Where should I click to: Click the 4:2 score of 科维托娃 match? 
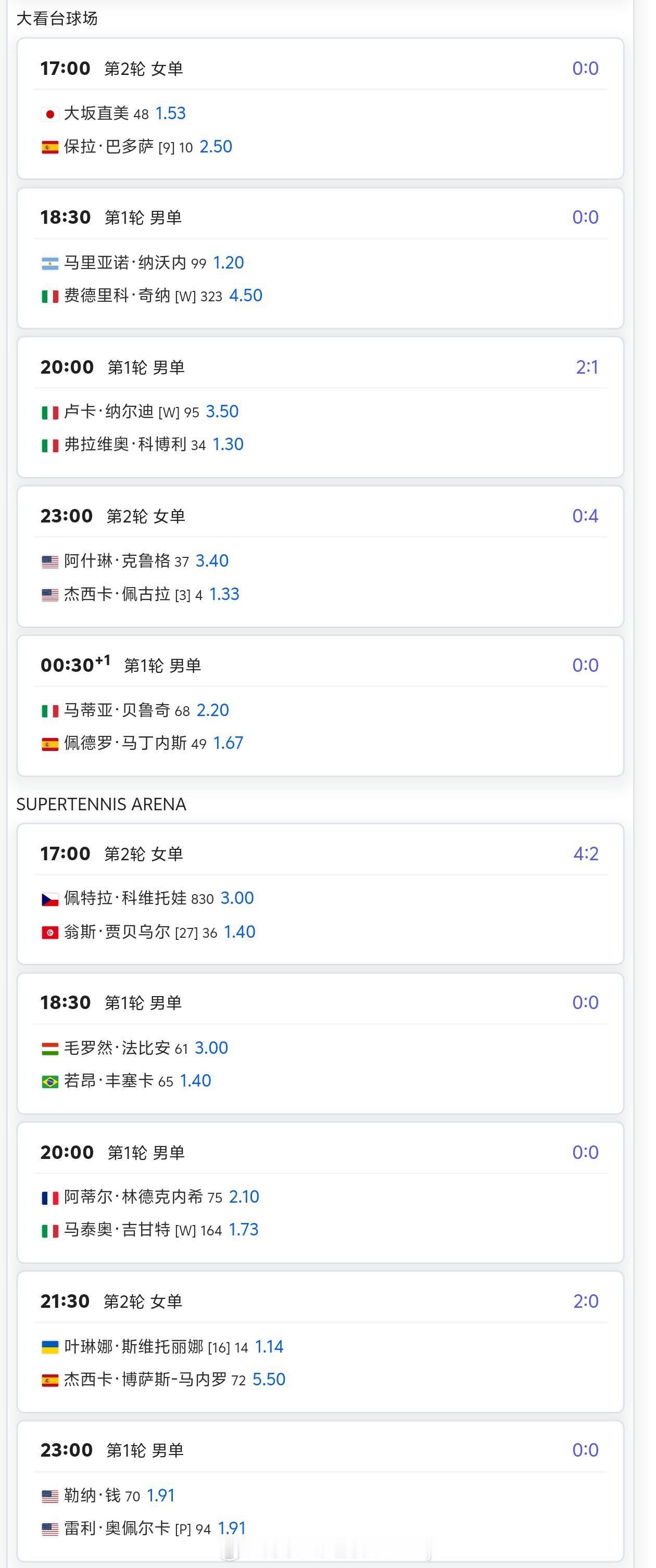tap(586, 853)
